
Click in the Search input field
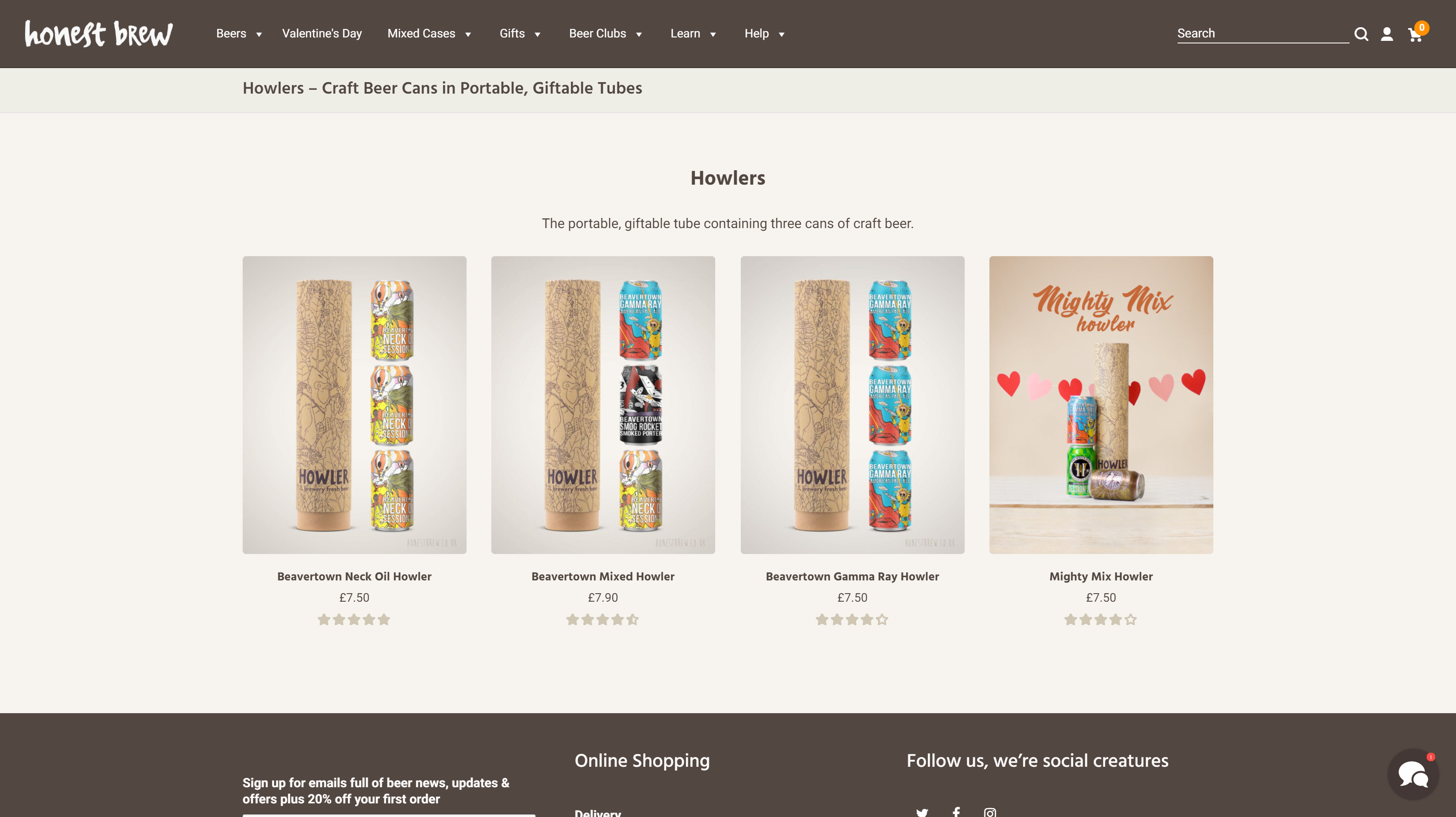1263,33
